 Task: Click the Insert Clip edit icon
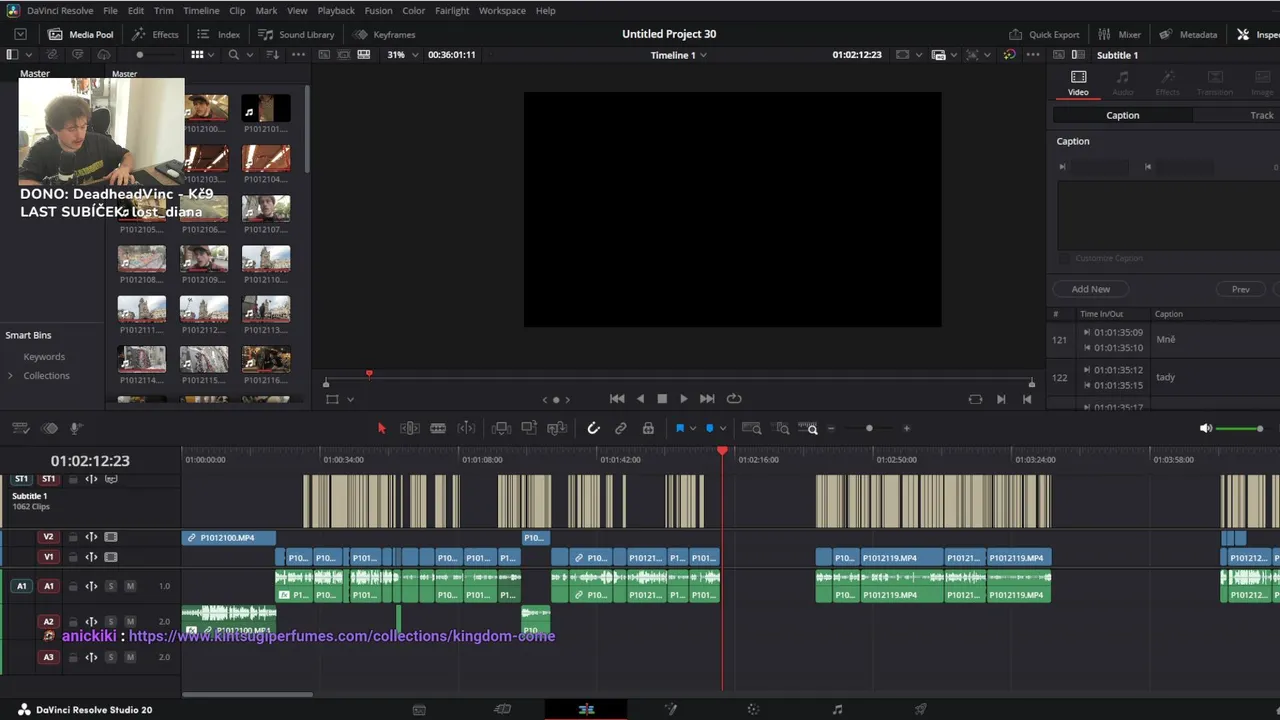pos(501,428)
